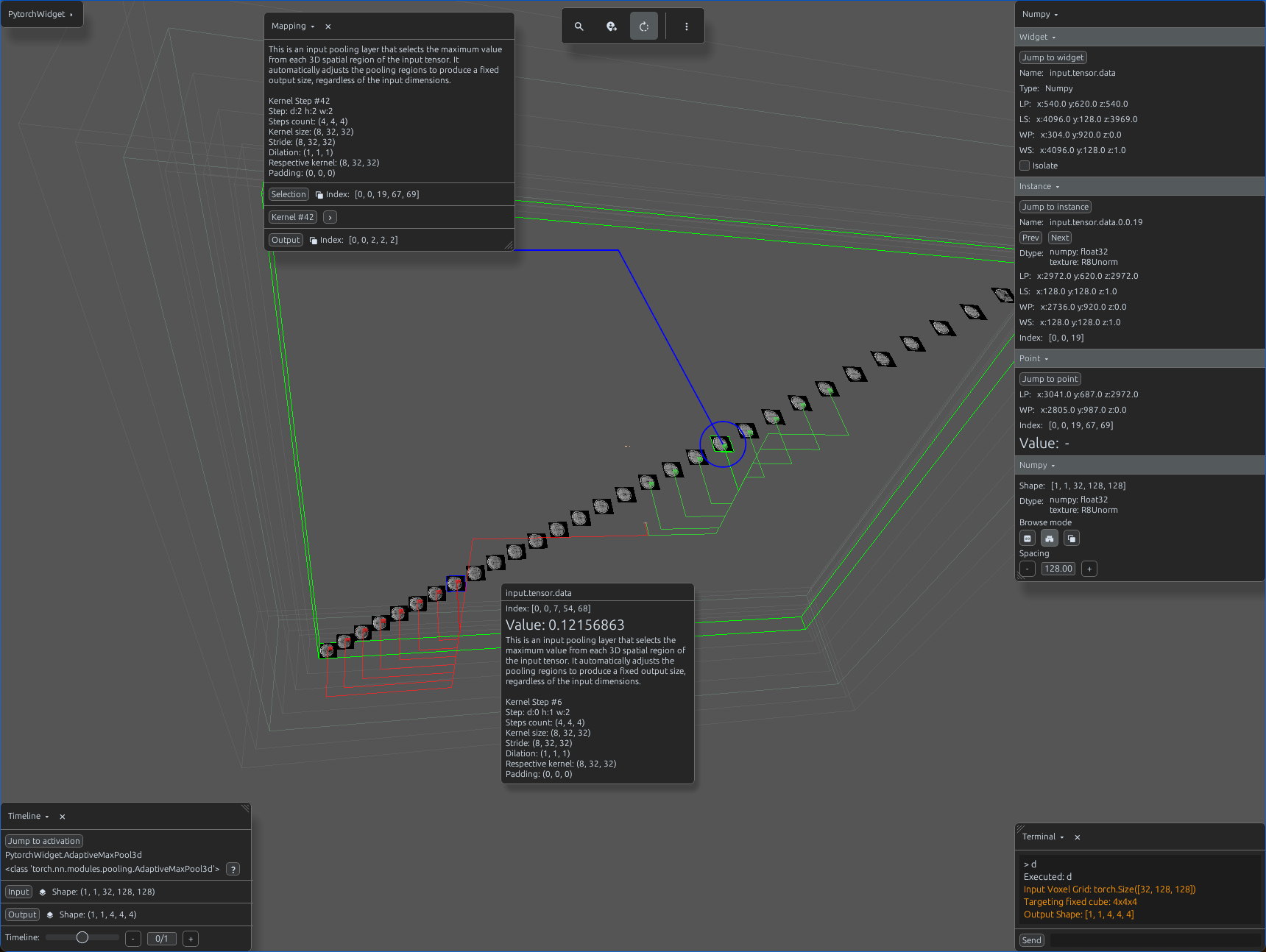Close the Timeline panel
This screenshot has width=1266, height=952.
[x=63, y=817]
